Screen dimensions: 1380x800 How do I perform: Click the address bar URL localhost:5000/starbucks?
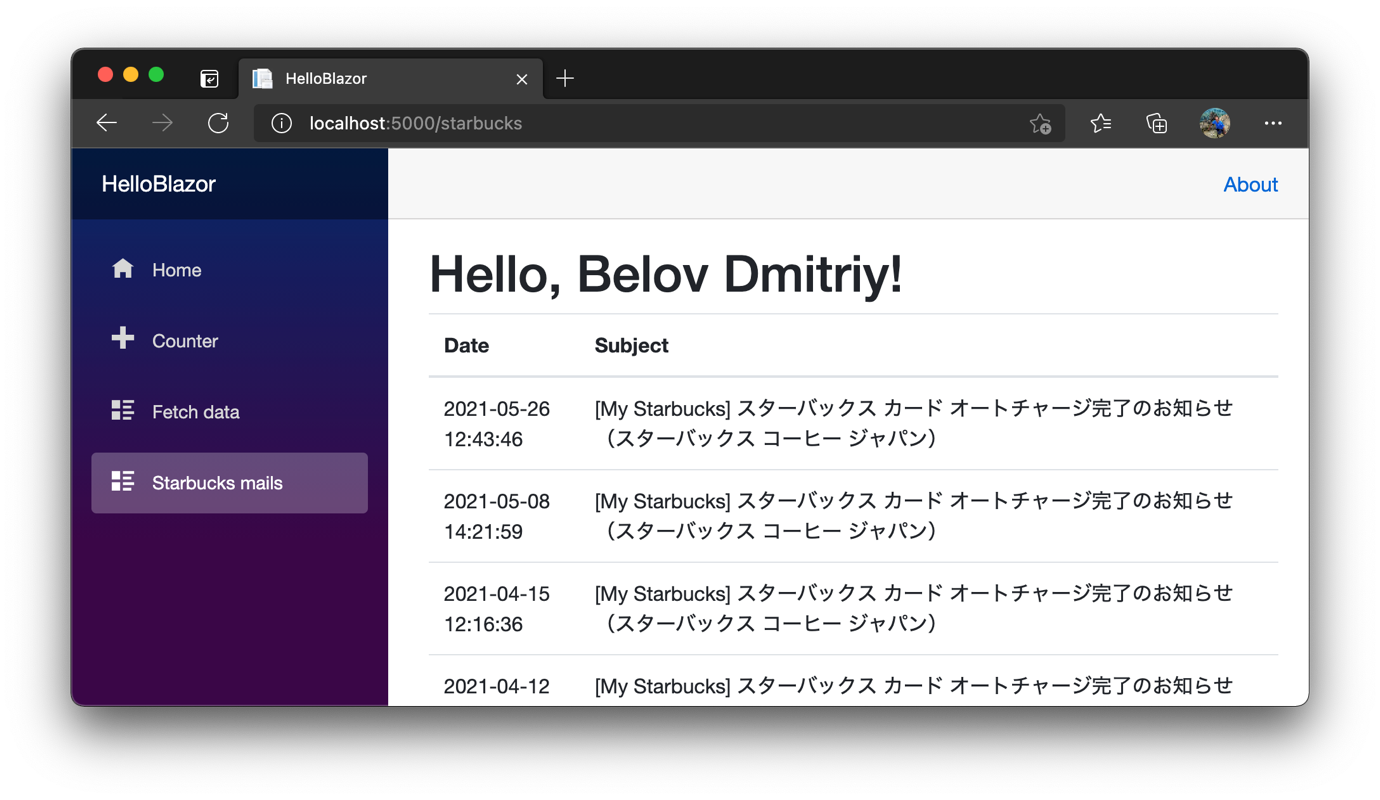tap(416, 123)
